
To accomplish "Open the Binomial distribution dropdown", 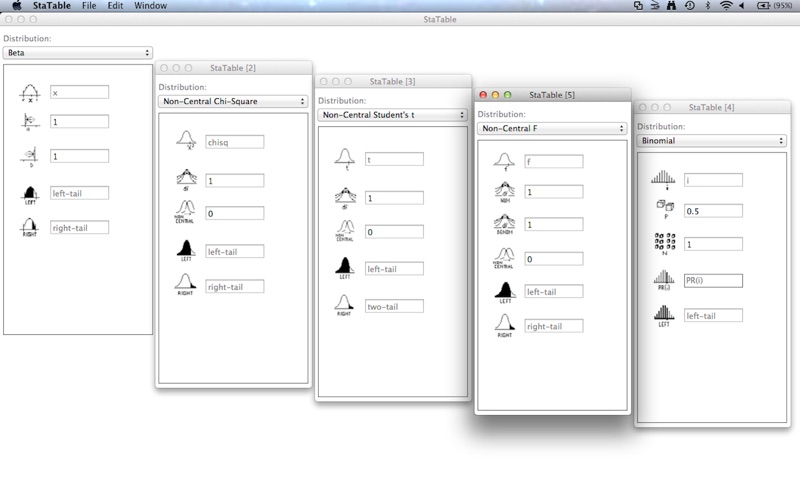I will coord(711,140).
